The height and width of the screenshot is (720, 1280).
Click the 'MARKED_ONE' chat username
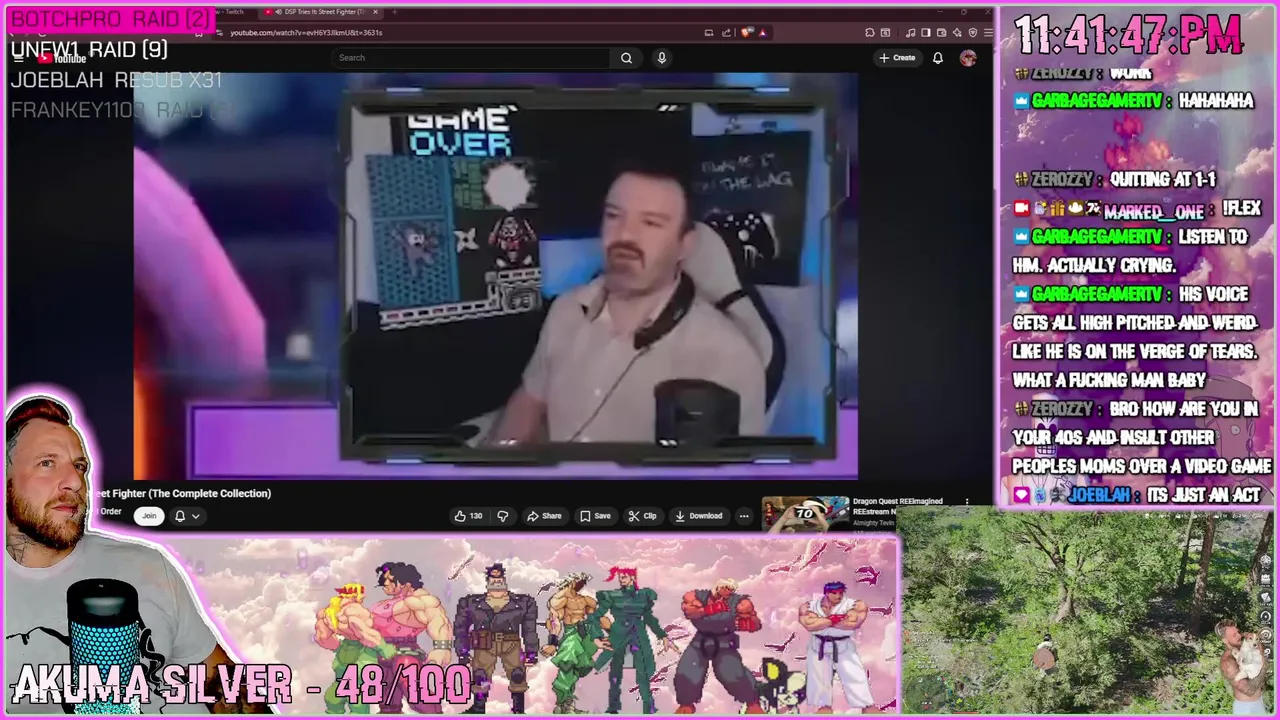(1153, 210)
